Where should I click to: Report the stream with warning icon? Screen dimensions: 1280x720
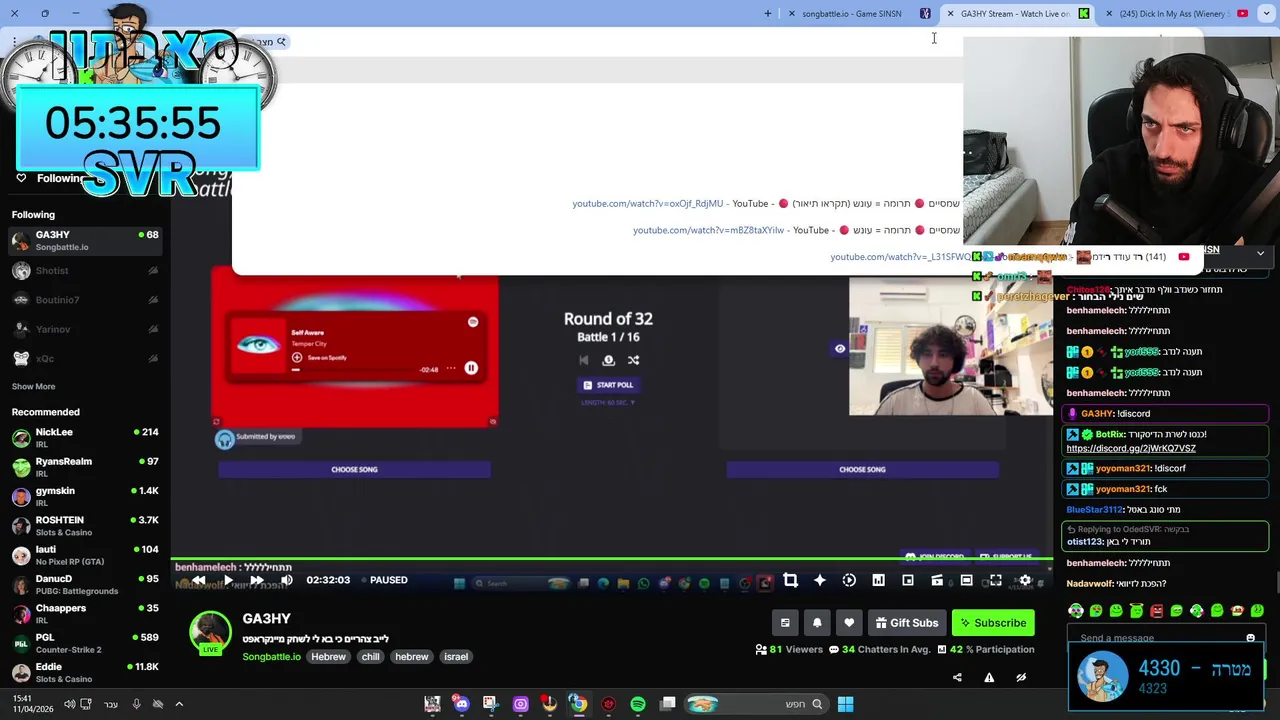(x=989, y=677)
